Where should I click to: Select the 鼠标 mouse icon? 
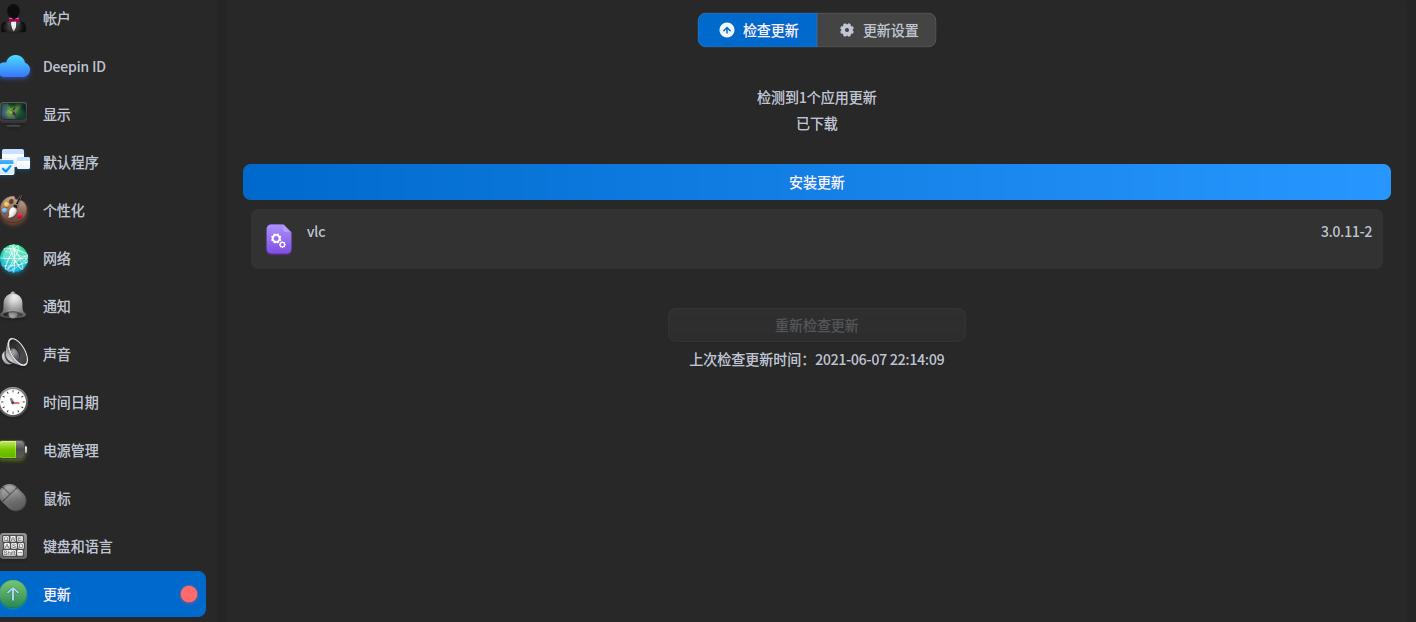pos(14,498)
